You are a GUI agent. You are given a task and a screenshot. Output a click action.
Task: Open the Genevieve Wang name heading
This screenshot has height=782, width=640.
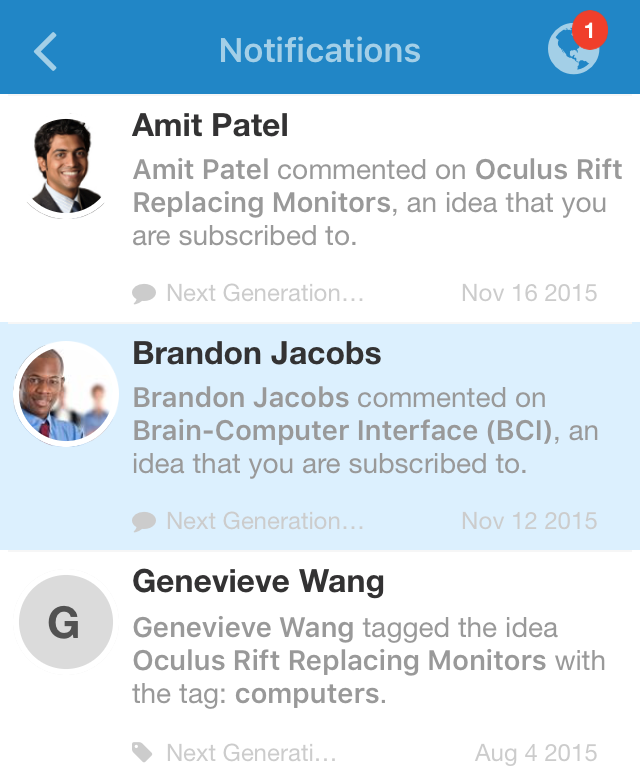(x=258, y=582)
